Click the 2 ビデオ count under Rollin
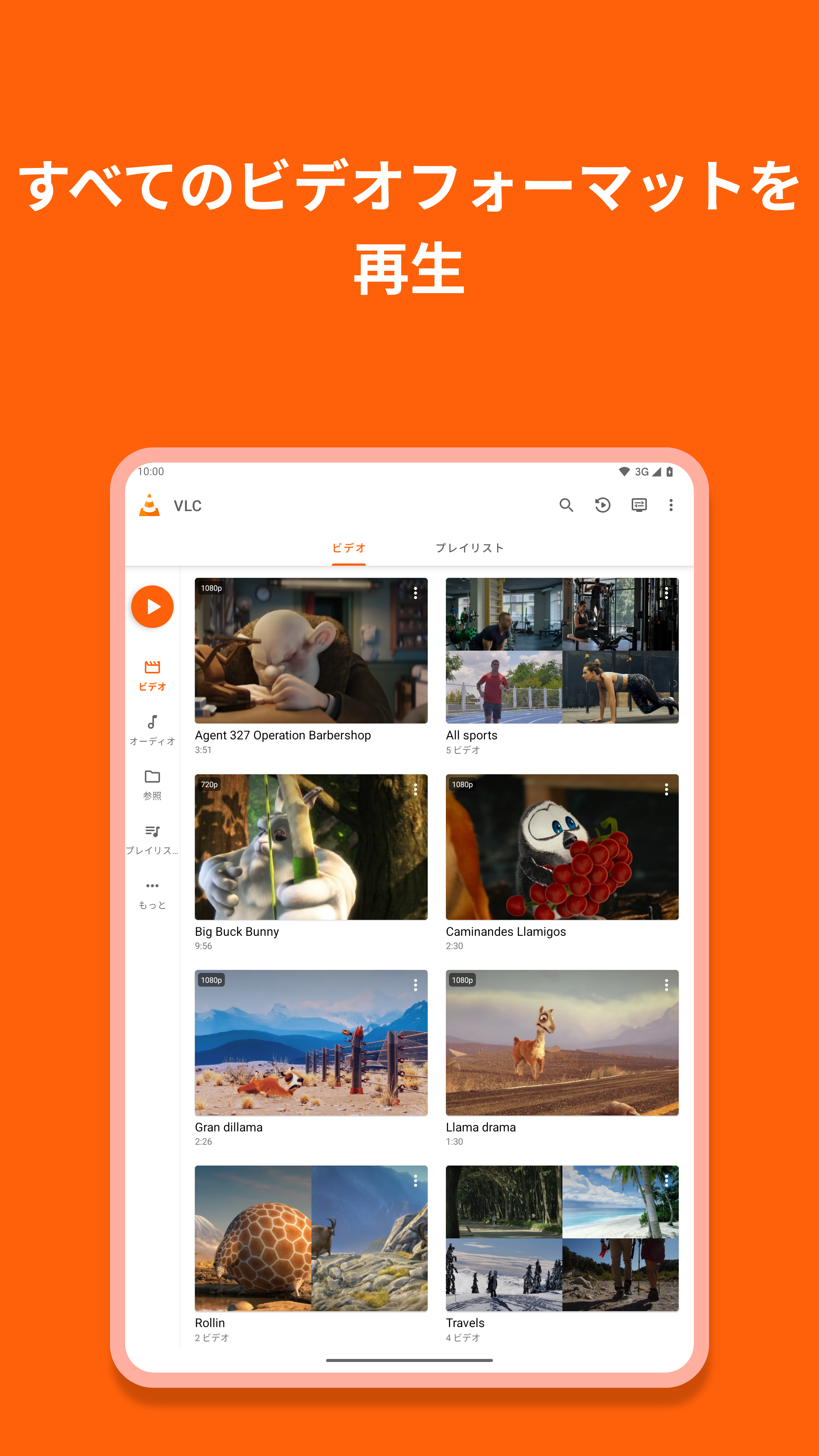819x1456 pixels. (x=212, y=1338)
